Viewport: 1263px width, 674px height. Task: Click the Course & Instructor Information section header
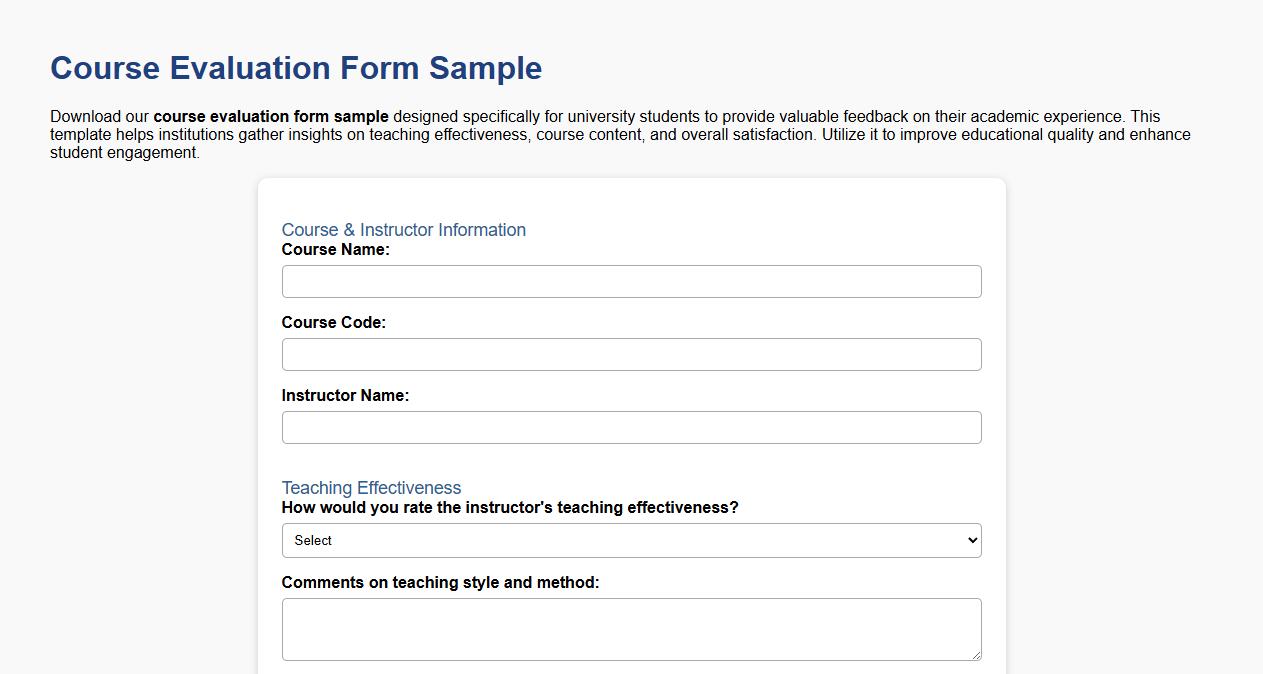click(403, 230)
